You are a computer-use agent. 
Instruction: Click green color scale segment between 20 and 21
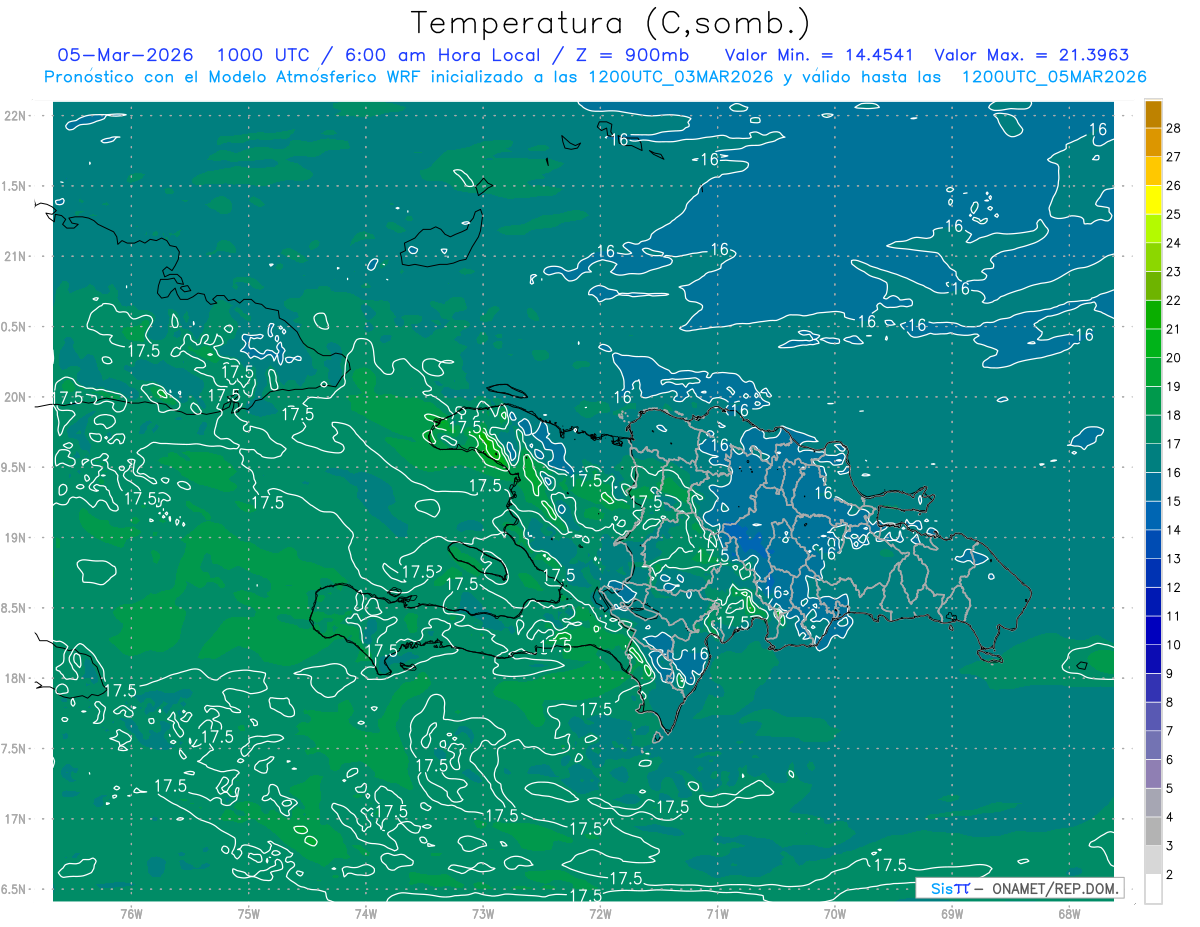[x=1153, y=343]
